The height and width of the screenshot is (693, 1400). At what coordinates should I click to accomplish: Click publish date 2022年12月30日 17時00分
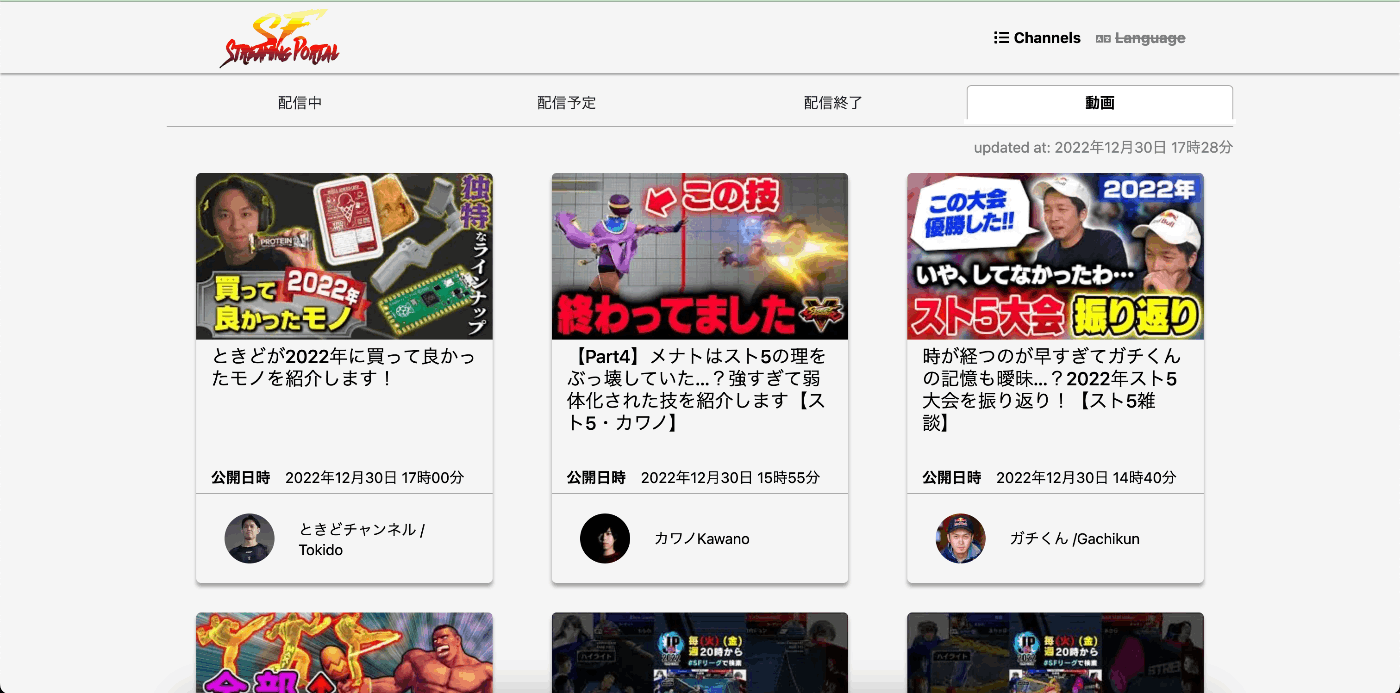(x=375, y=478)
